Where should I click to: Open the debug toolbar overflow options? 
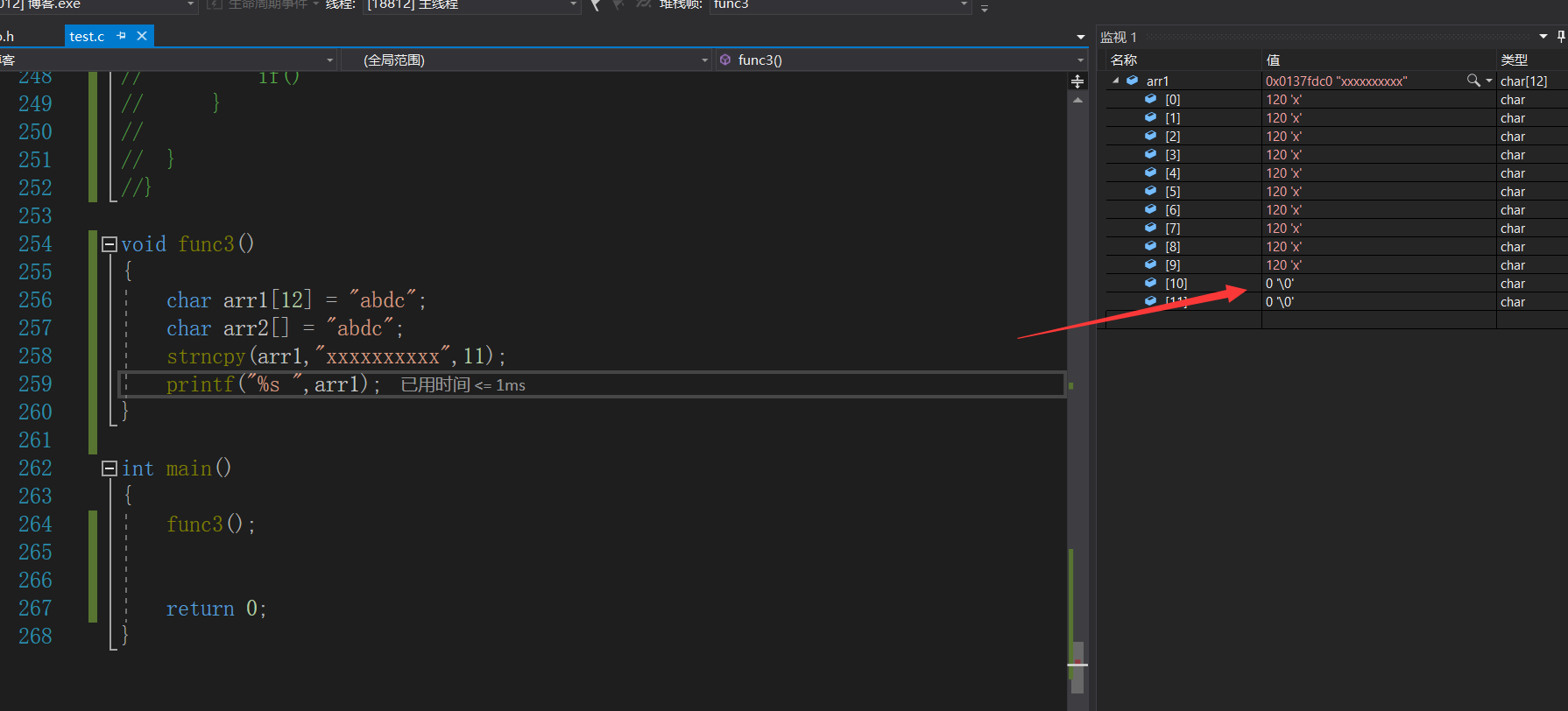[x=985, y=8]
